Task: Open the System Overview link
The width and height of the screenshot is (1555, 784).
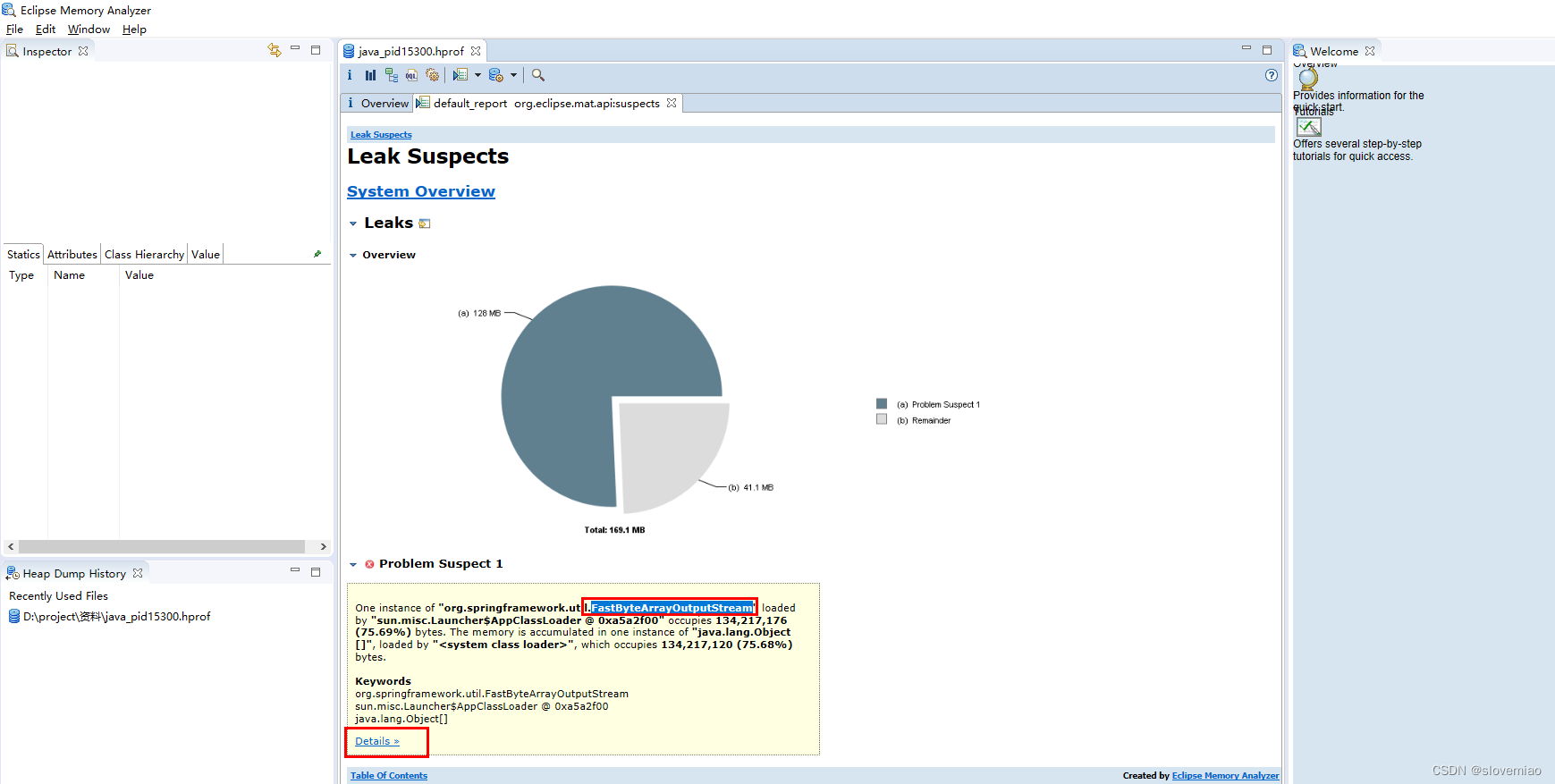Action: pos(421,191)
